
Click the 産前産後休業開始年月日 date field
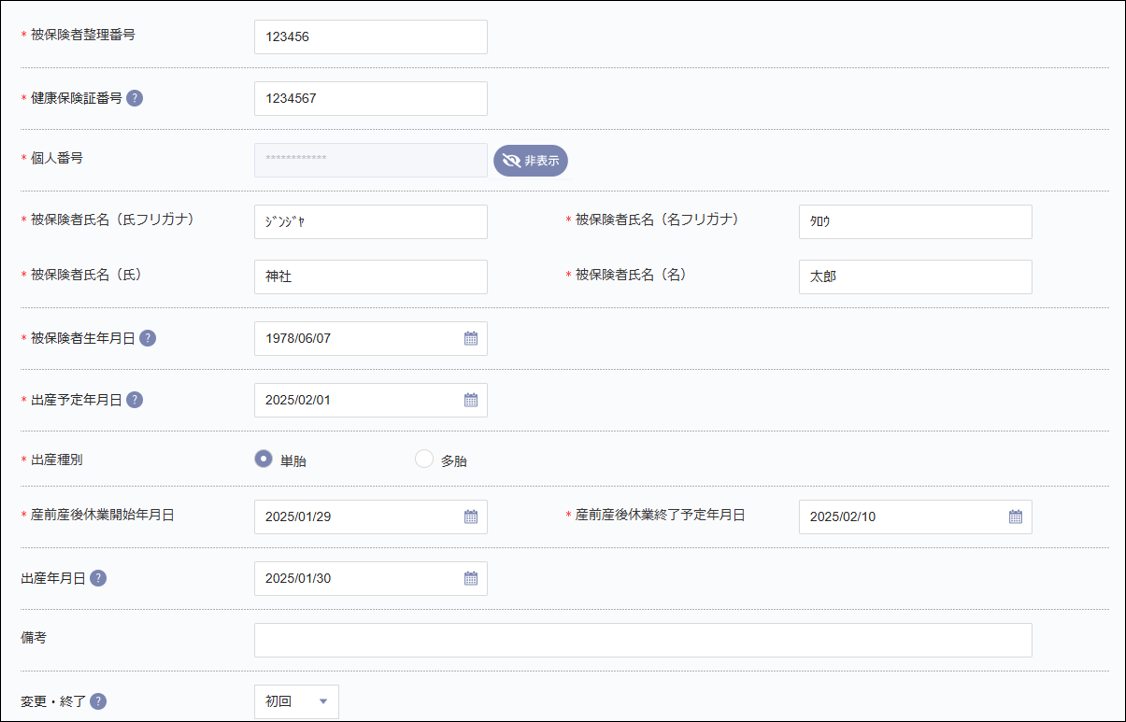[x=360, y=516]
